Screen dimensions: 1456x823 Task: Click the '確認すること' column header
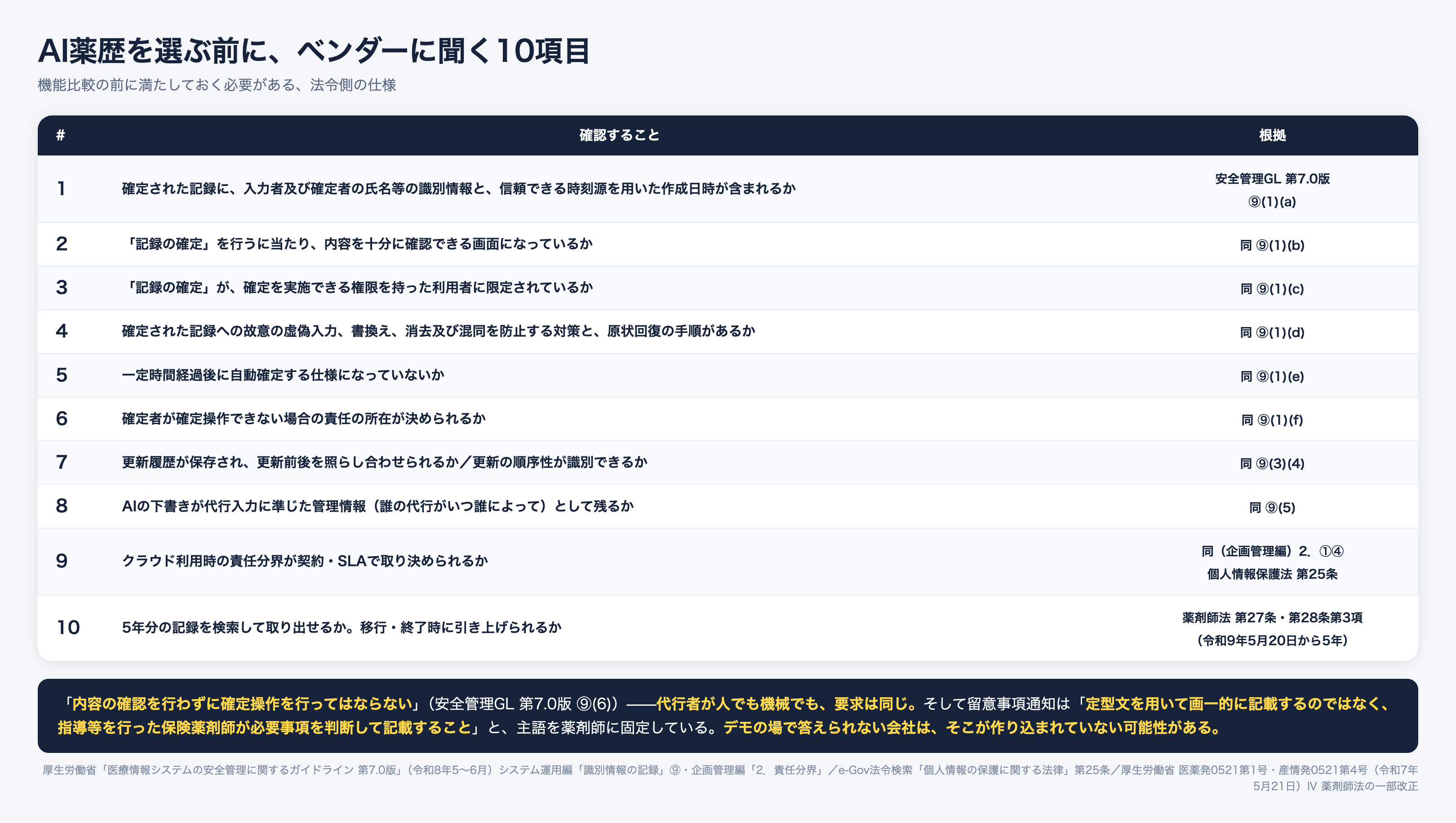[619, 135]
